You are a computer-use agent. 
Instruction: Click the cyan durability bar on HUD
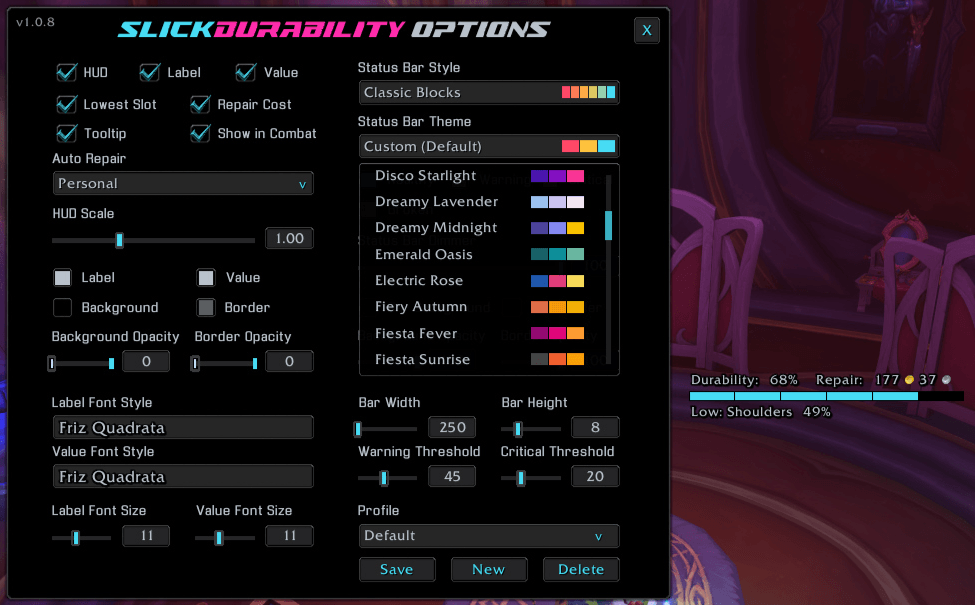coord(804,396)
